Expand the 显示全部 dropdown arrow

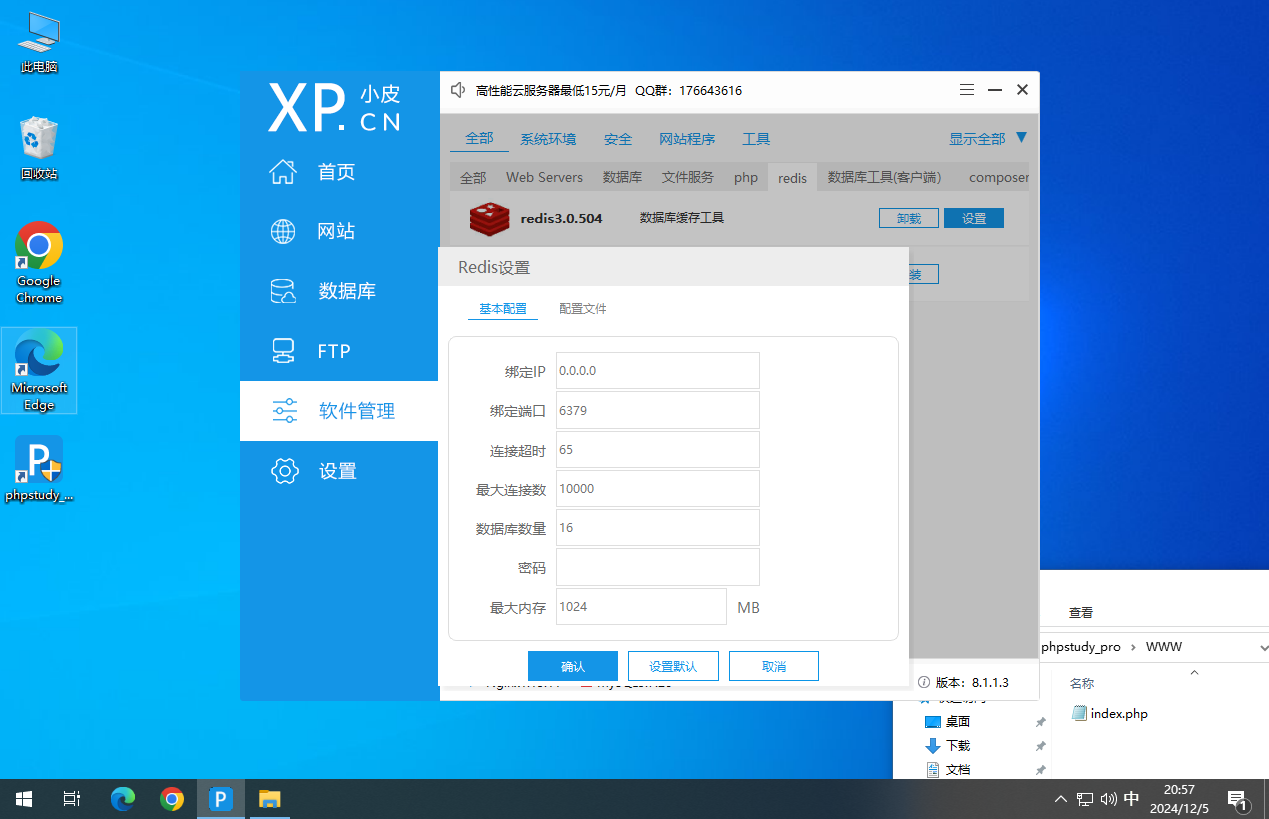click(1021, 138)
